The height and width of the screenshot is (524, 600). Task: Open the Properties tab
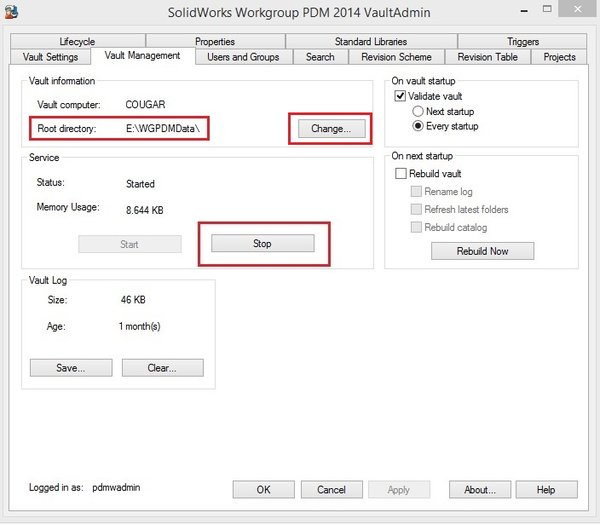[215, 41]
